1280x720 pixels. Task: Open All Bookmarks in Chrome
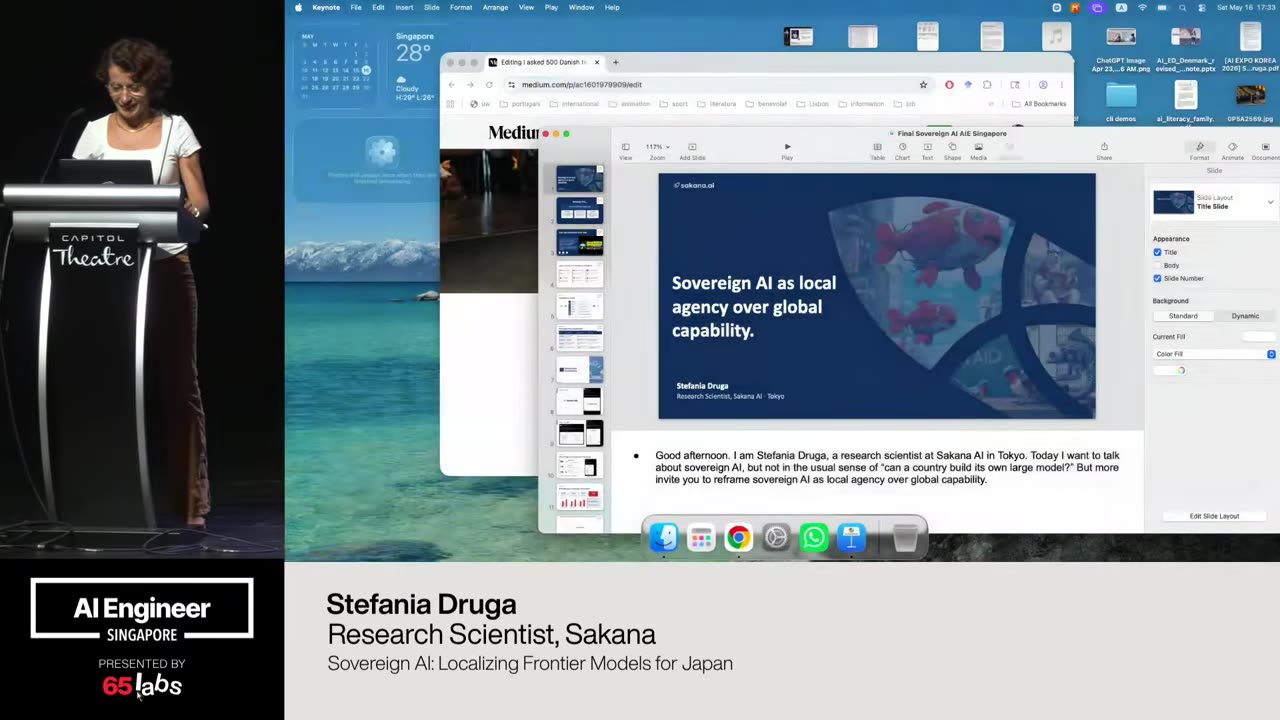(x=1040, y=104)
